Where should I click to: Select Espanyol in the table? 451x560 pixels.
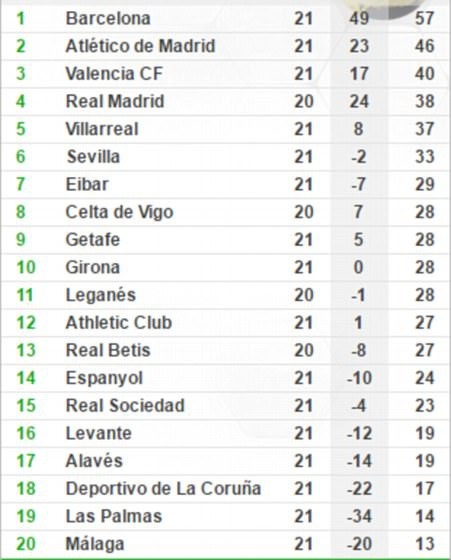[104, 378]
